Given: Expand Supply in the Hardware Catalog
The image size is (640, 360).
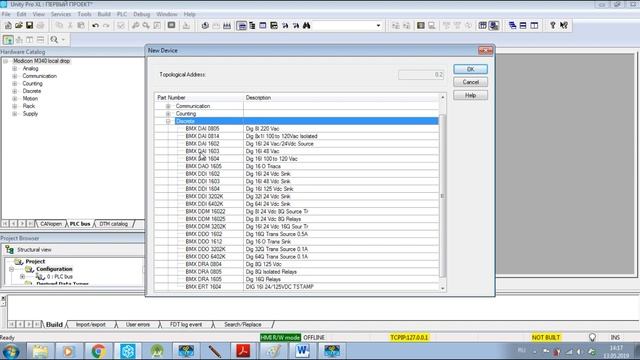Looking at the screenshot, I should [x=15, y=113].
